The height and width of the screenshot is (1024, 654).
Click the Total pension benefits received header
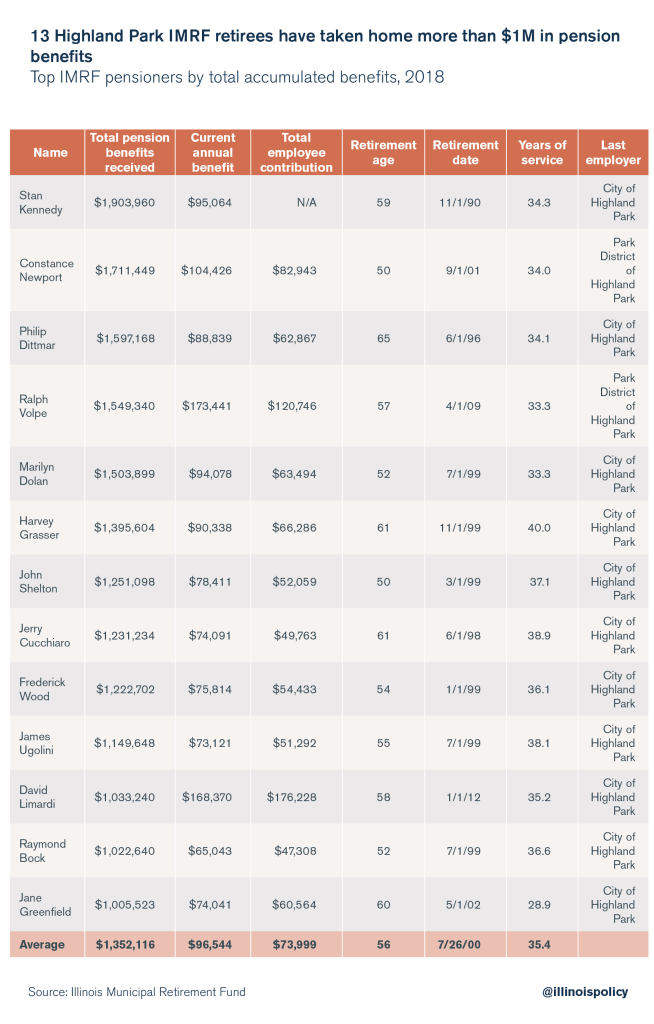pyautogui.click(x=130, y=153)
